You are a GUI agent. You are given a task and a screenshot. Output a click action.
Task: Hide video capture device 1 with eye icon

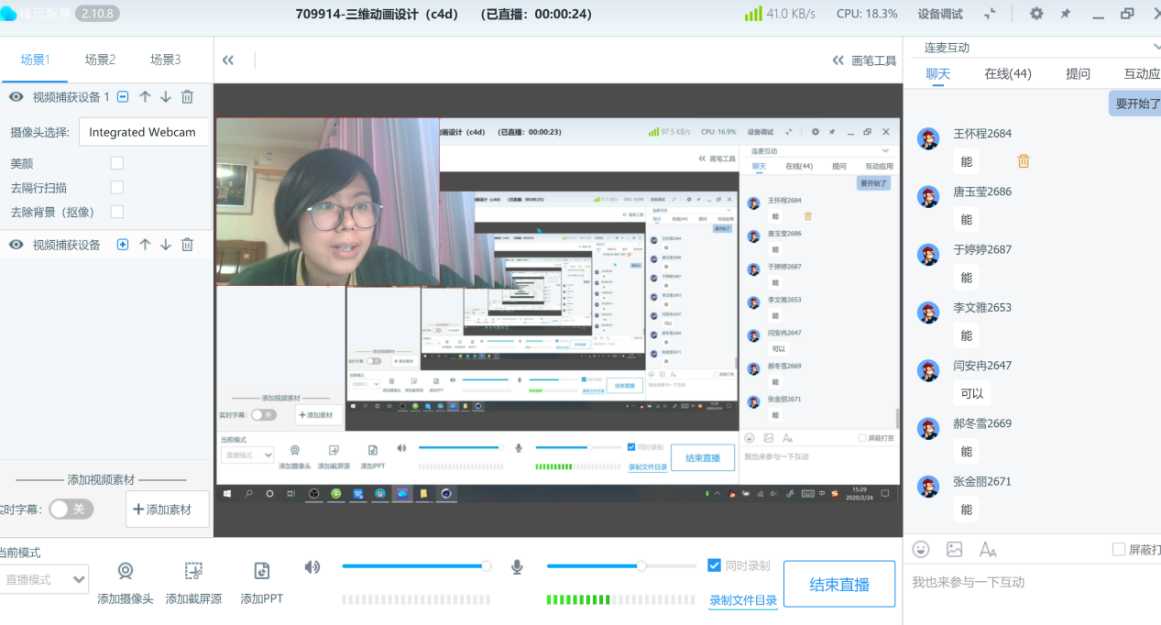coord(16,97)
